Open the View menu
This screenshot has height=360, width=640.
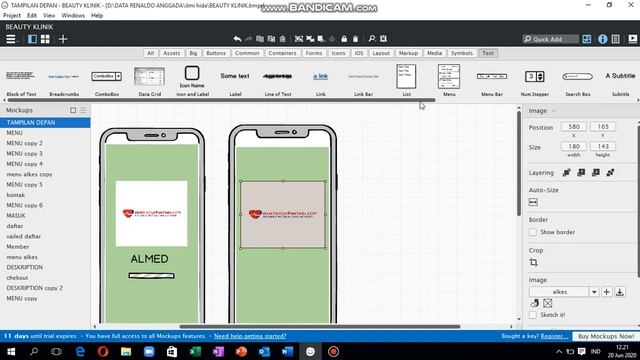pyautogui.click(x=49, y=16)
